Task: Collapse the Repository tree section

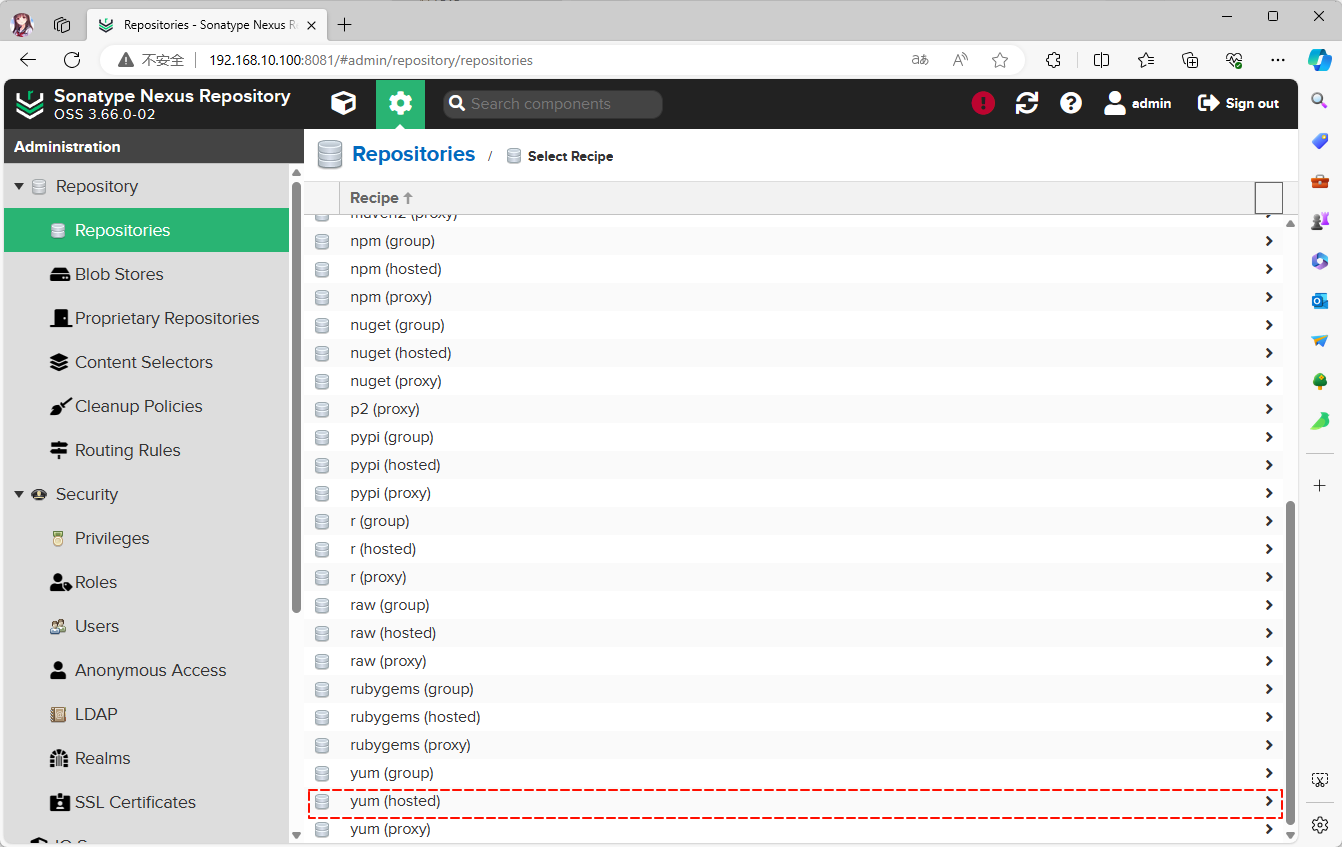Action: coord(19,187)
